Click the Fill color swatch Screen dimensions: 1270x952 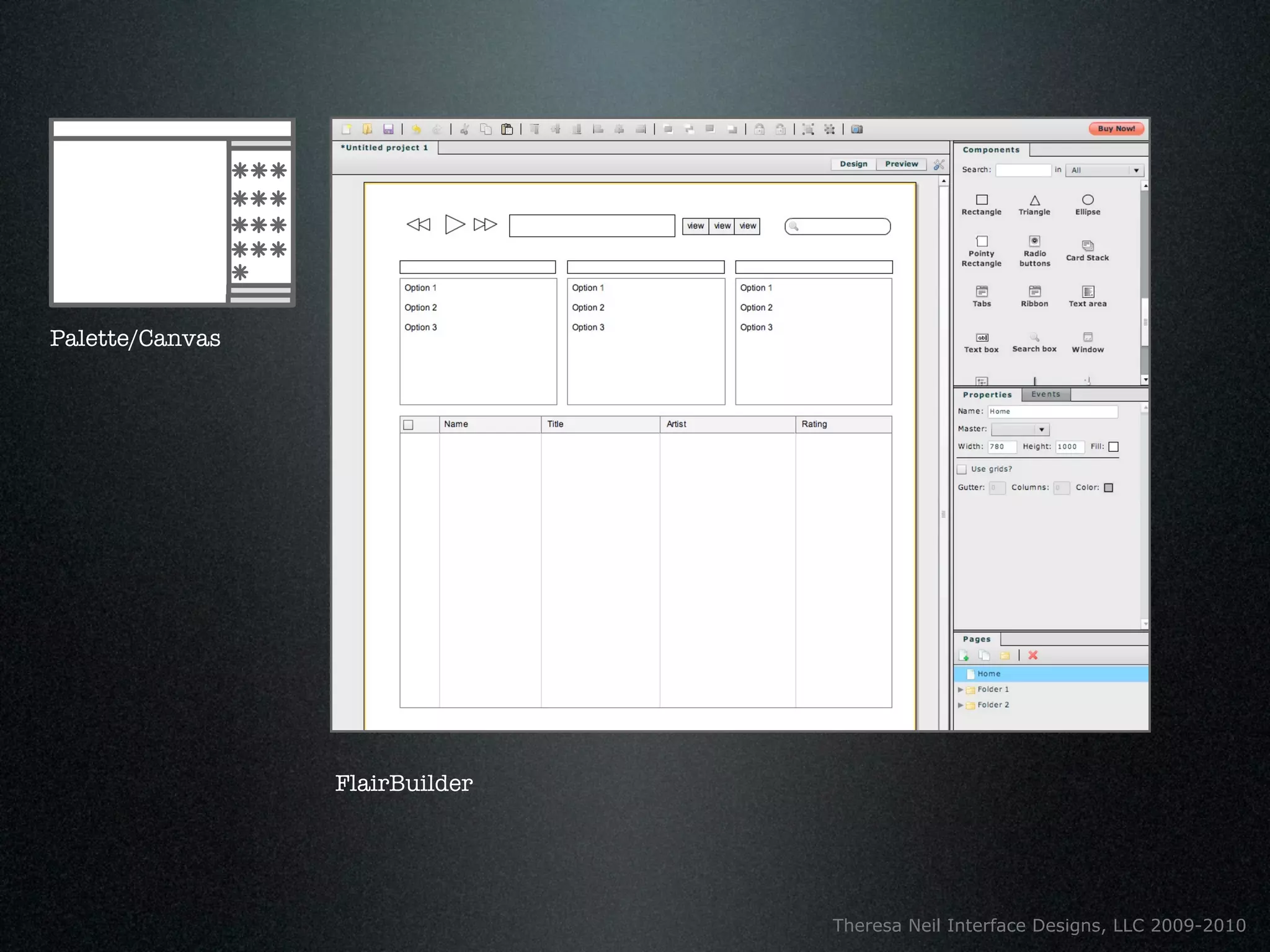(x=1113, y=447)
